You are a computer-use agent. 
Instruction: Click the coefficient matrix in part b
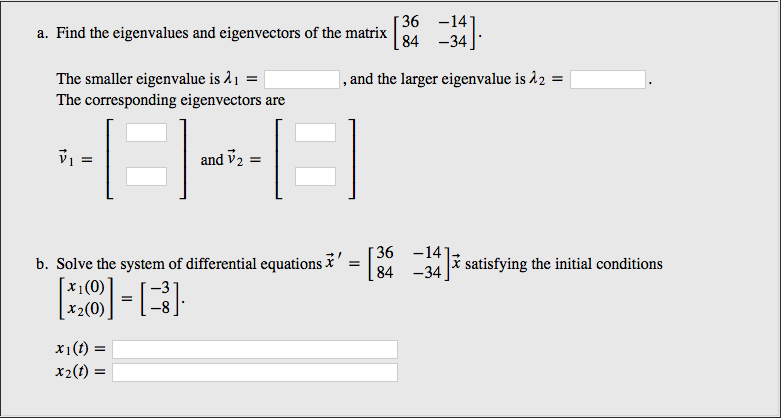click(409, 263)
